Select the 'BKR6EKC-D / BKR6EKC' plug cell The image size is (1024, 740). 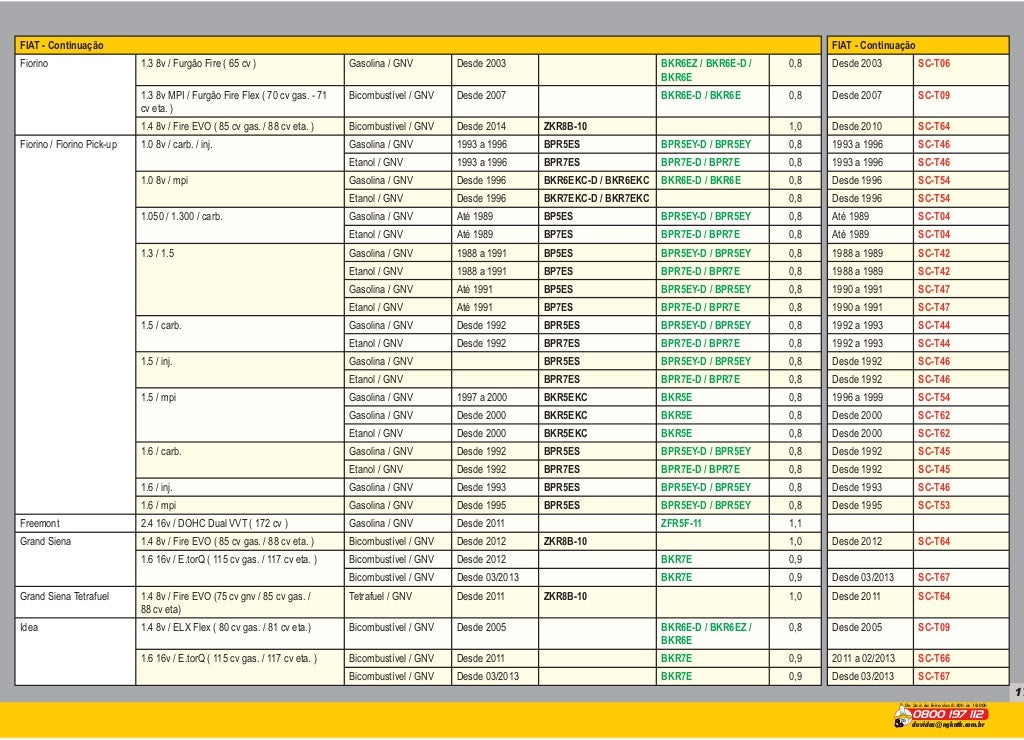pos(597,180)
